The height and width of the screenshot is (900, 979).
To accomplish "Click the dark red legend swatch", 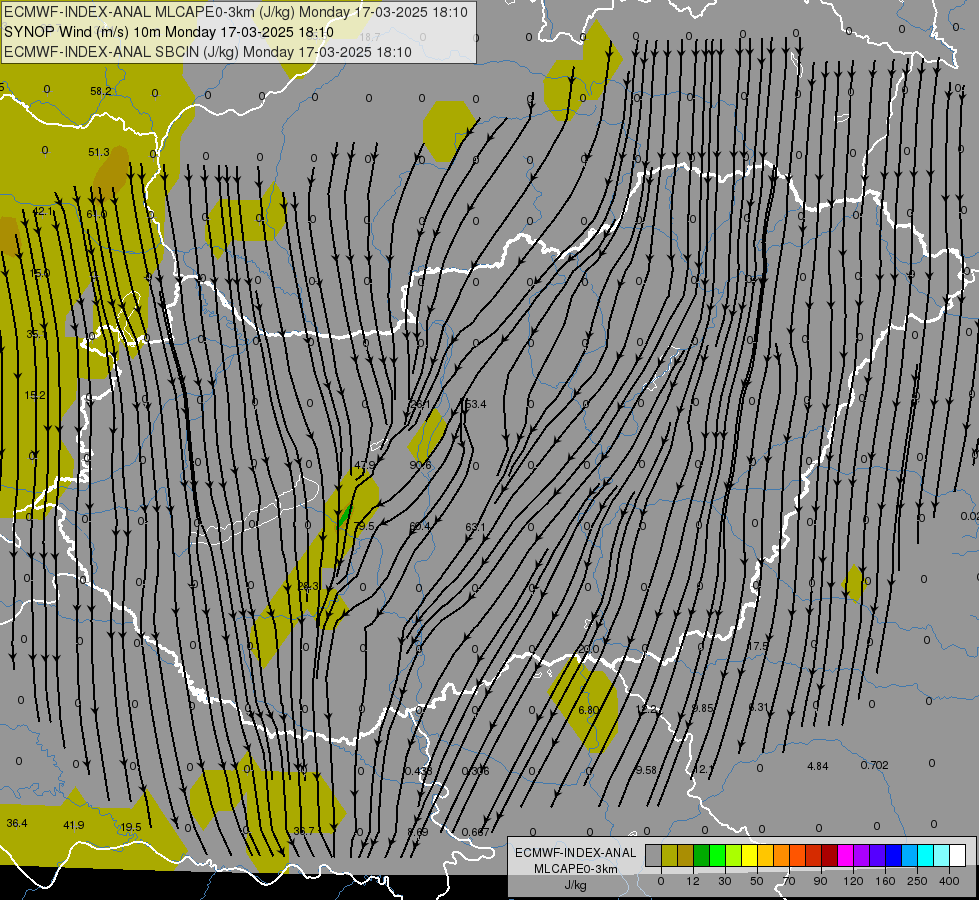I will point(829,855).
